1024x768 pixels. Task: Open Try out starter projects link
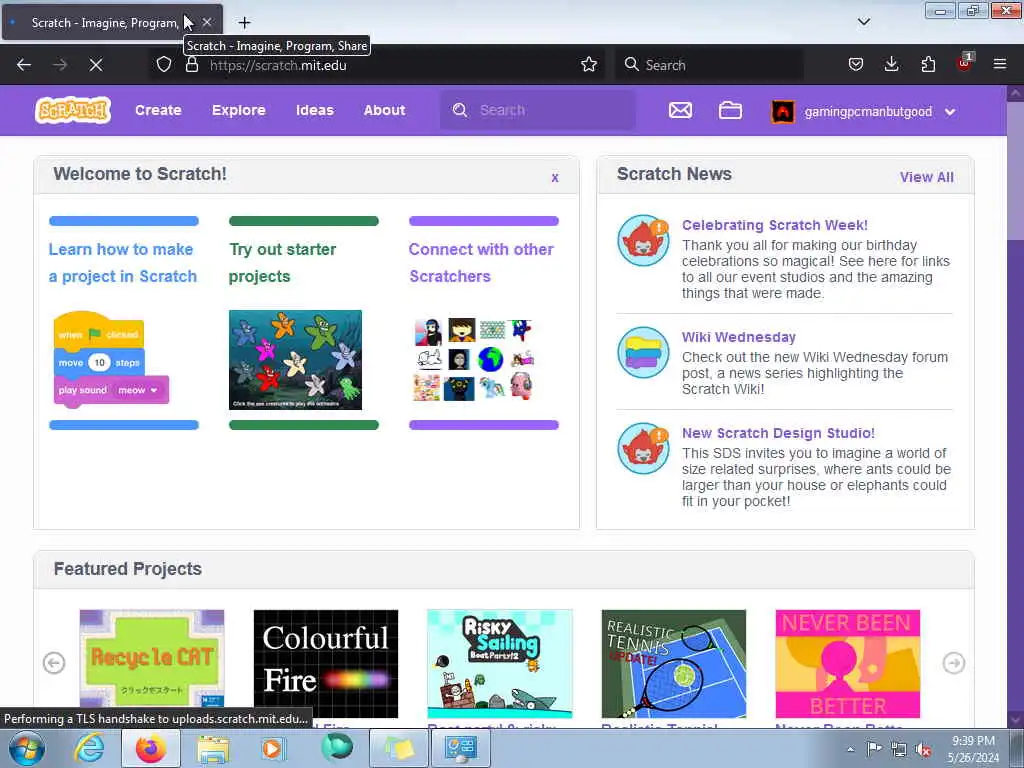point(282,263)
